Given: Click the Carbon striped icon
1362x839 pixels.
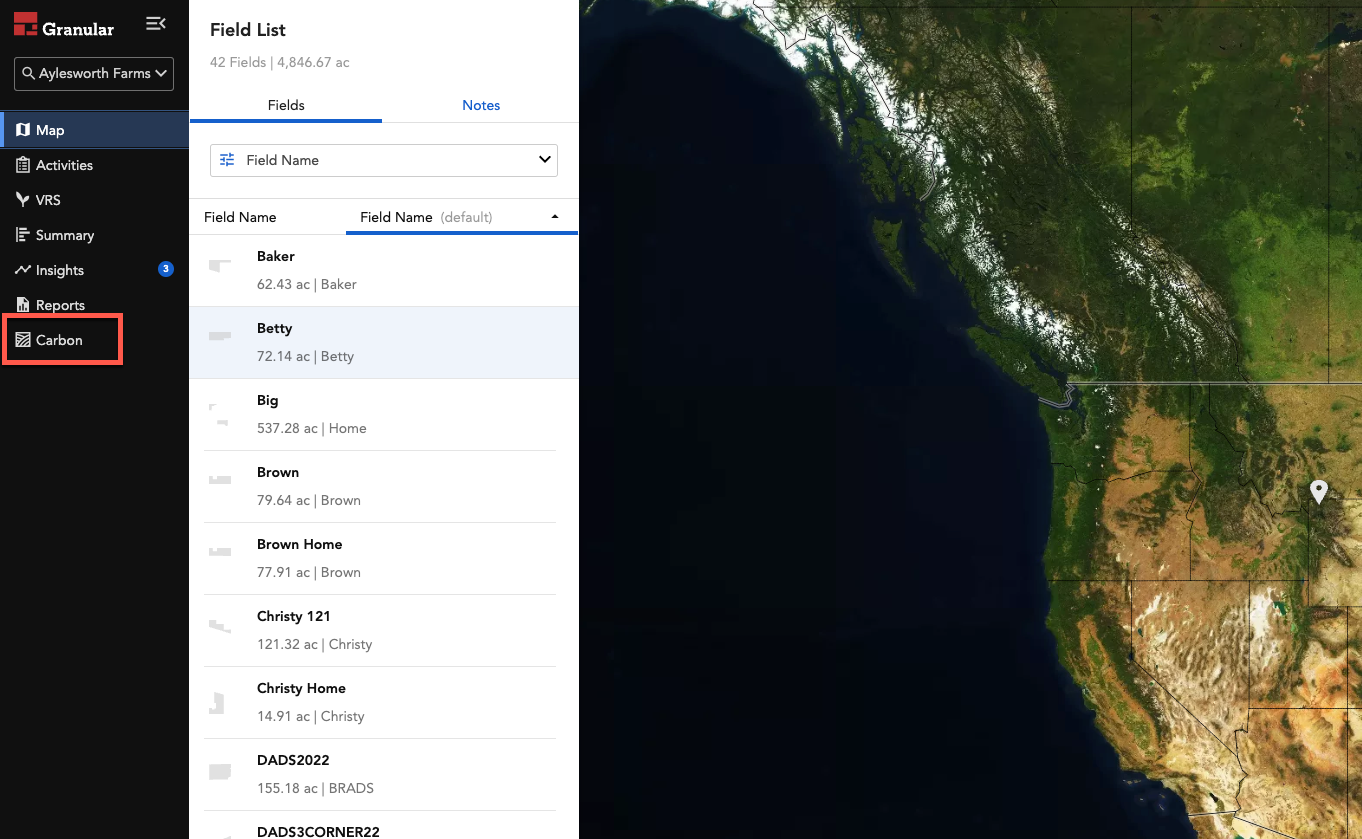Looking at the screenshot, I should pyautogui.click(x=23, y=340).
